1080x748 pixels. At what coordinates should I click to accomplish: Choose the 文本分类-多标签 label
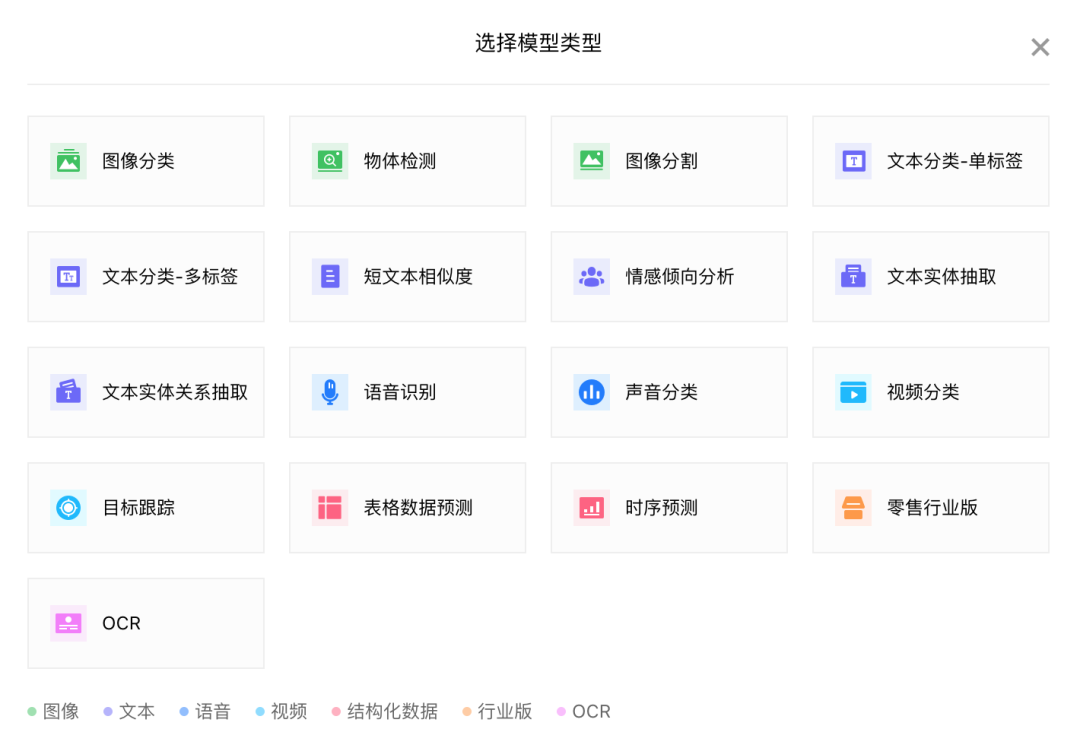click(170, 277)
